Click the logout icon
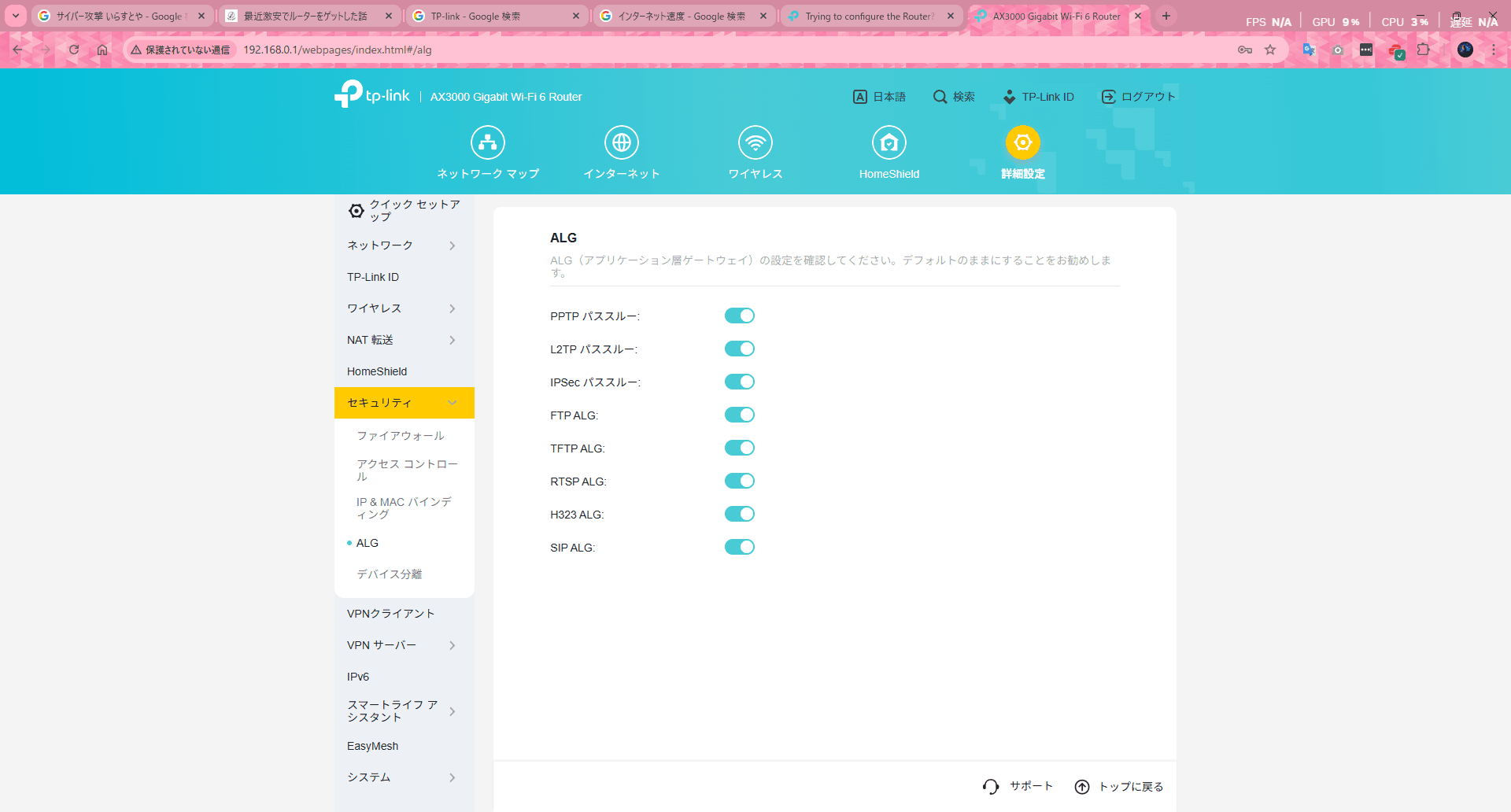 [1108, 97]
